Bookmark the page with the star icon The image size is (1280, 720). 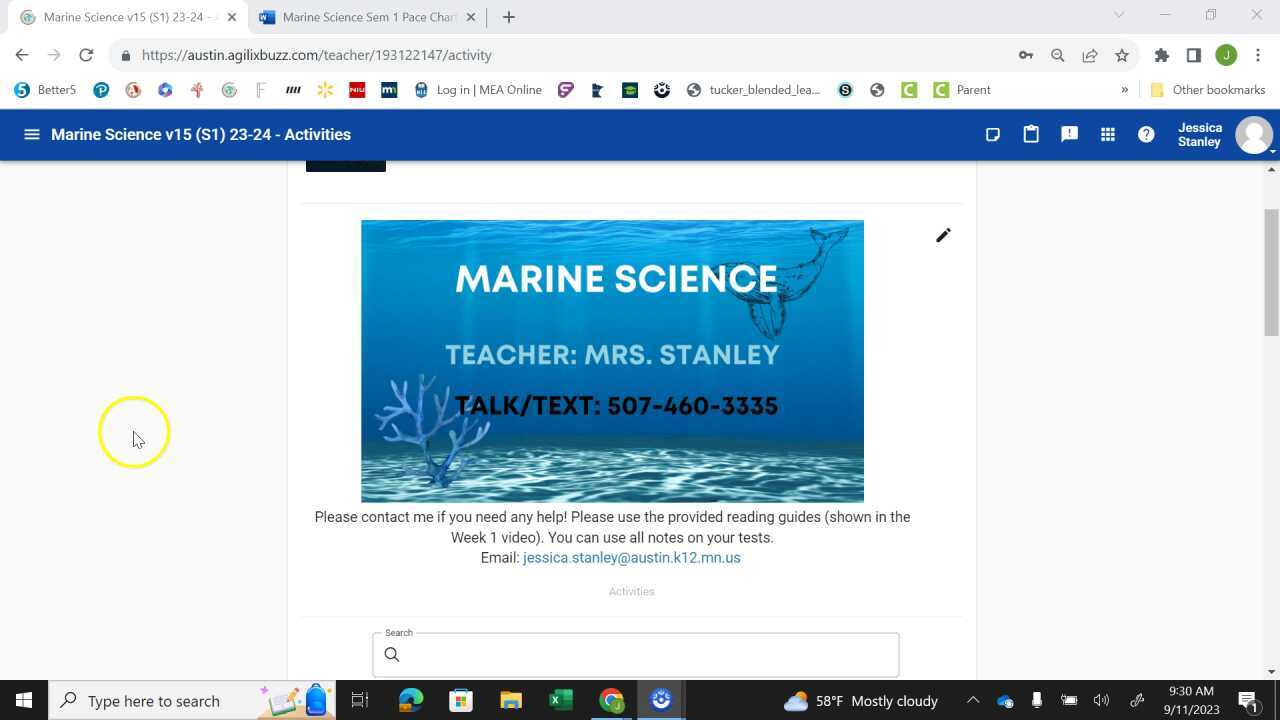coord(1121,55)
